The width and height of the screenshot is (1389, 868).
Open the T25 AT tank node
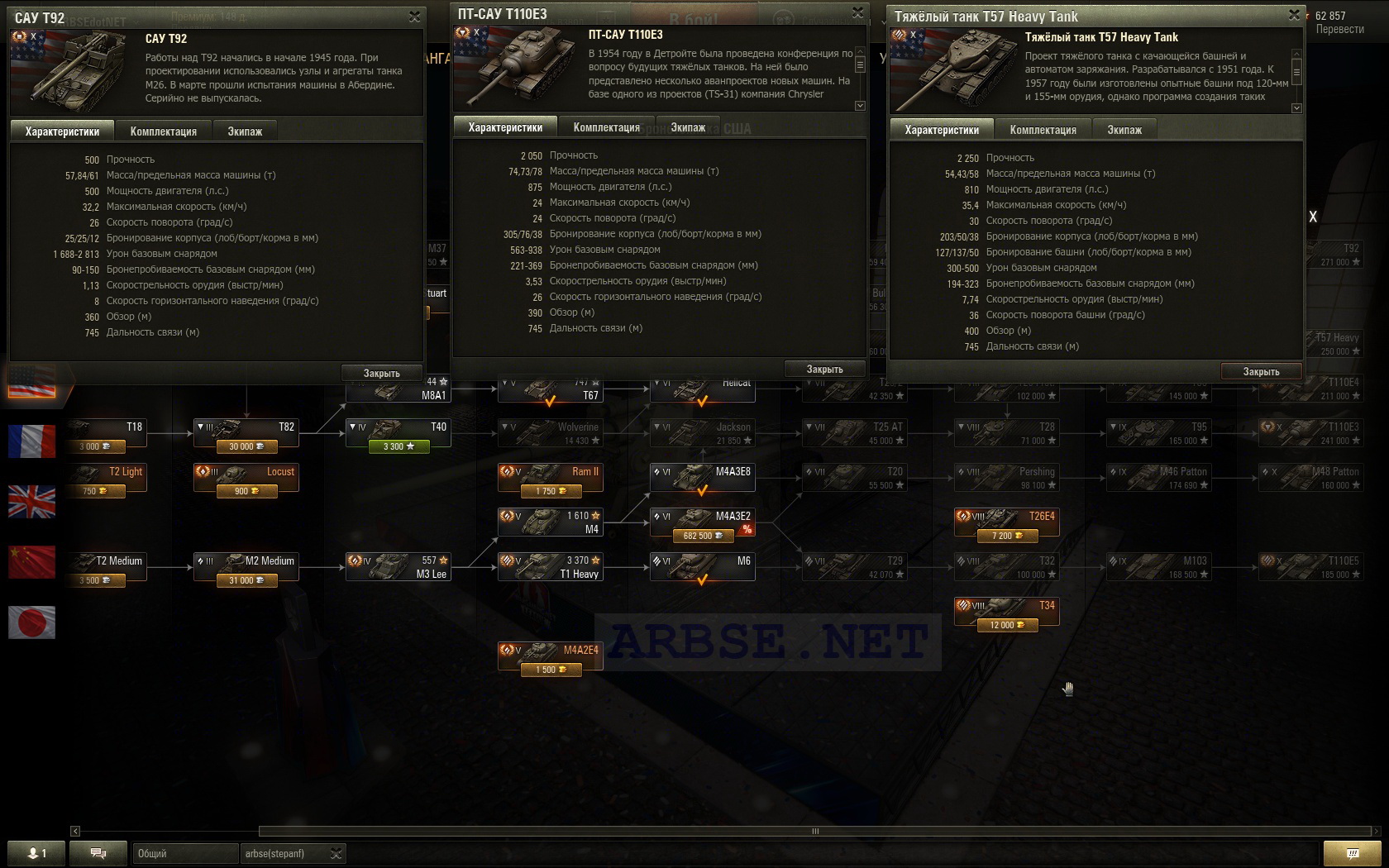coord(855,434)
